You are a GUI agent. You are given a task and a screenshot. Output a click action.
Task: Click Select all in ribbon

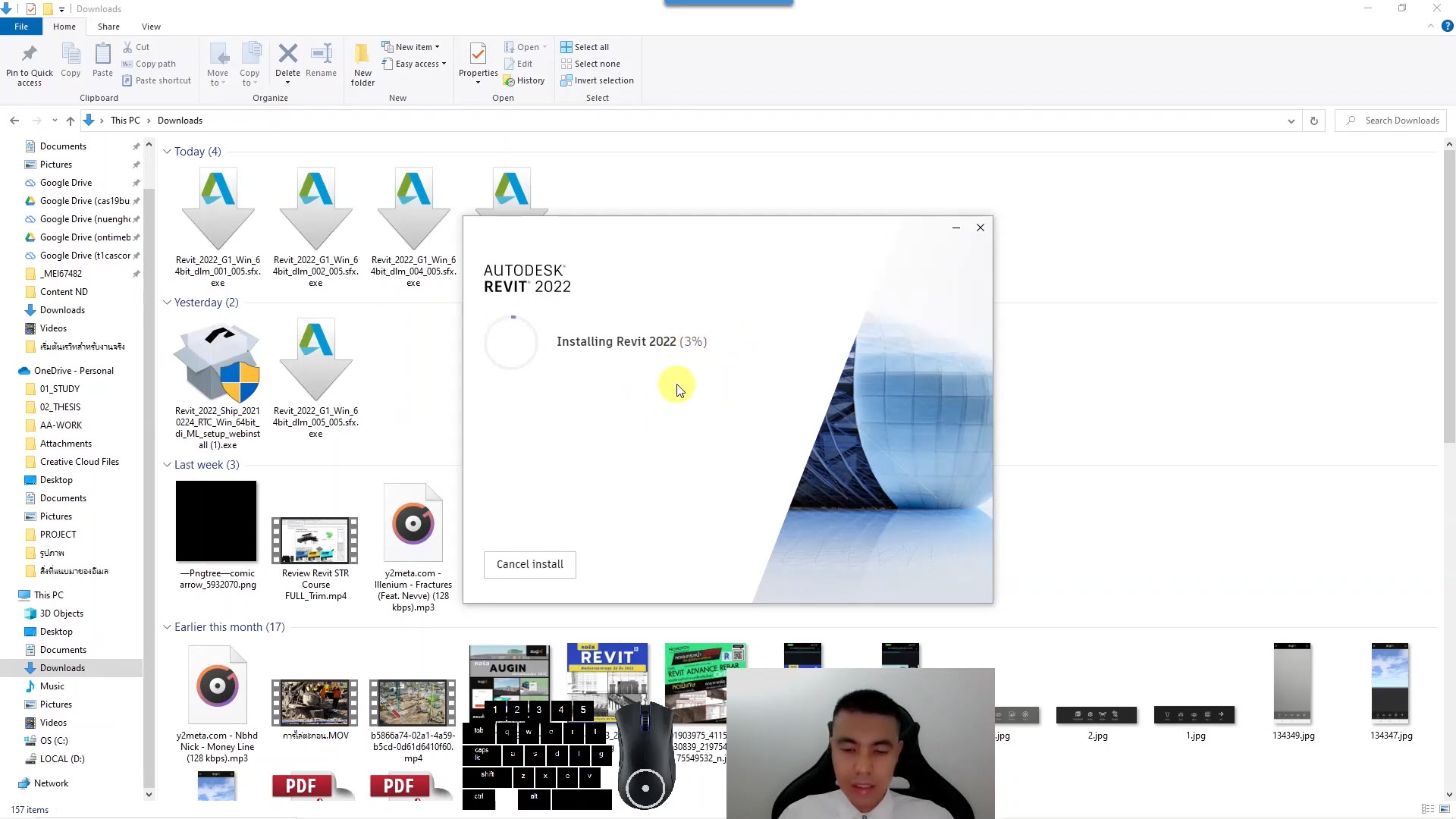pyautogui.click(x=585, y=47)
